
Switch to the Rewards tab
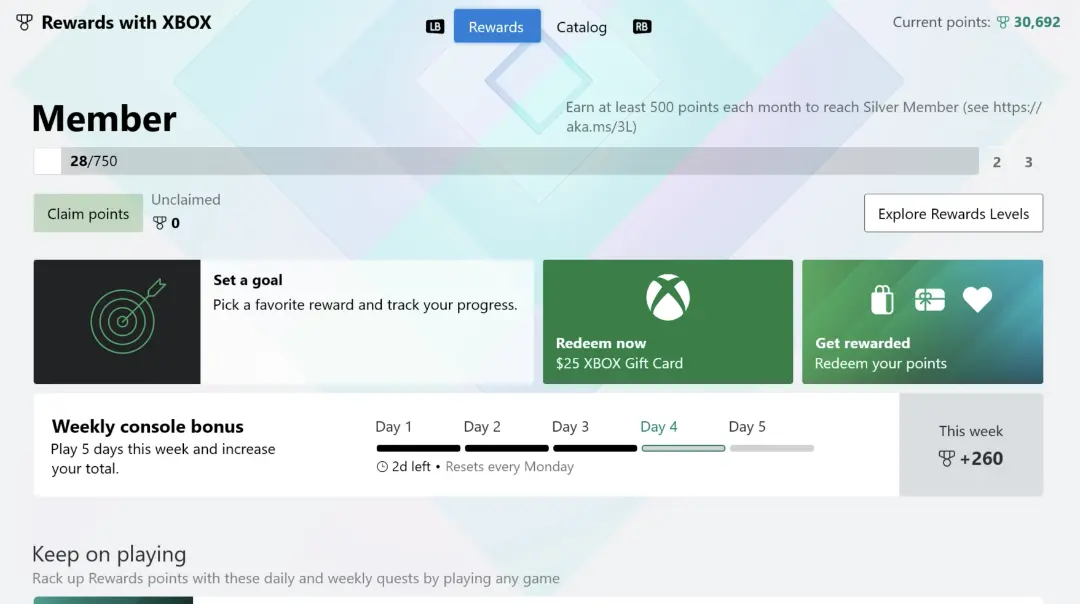[497, 26]
